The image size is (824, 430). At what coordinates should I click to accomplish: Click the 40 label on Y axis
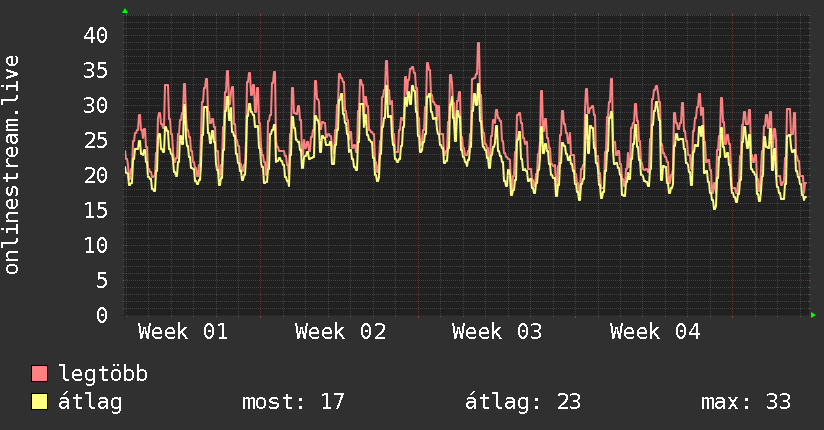coord(95,35)
